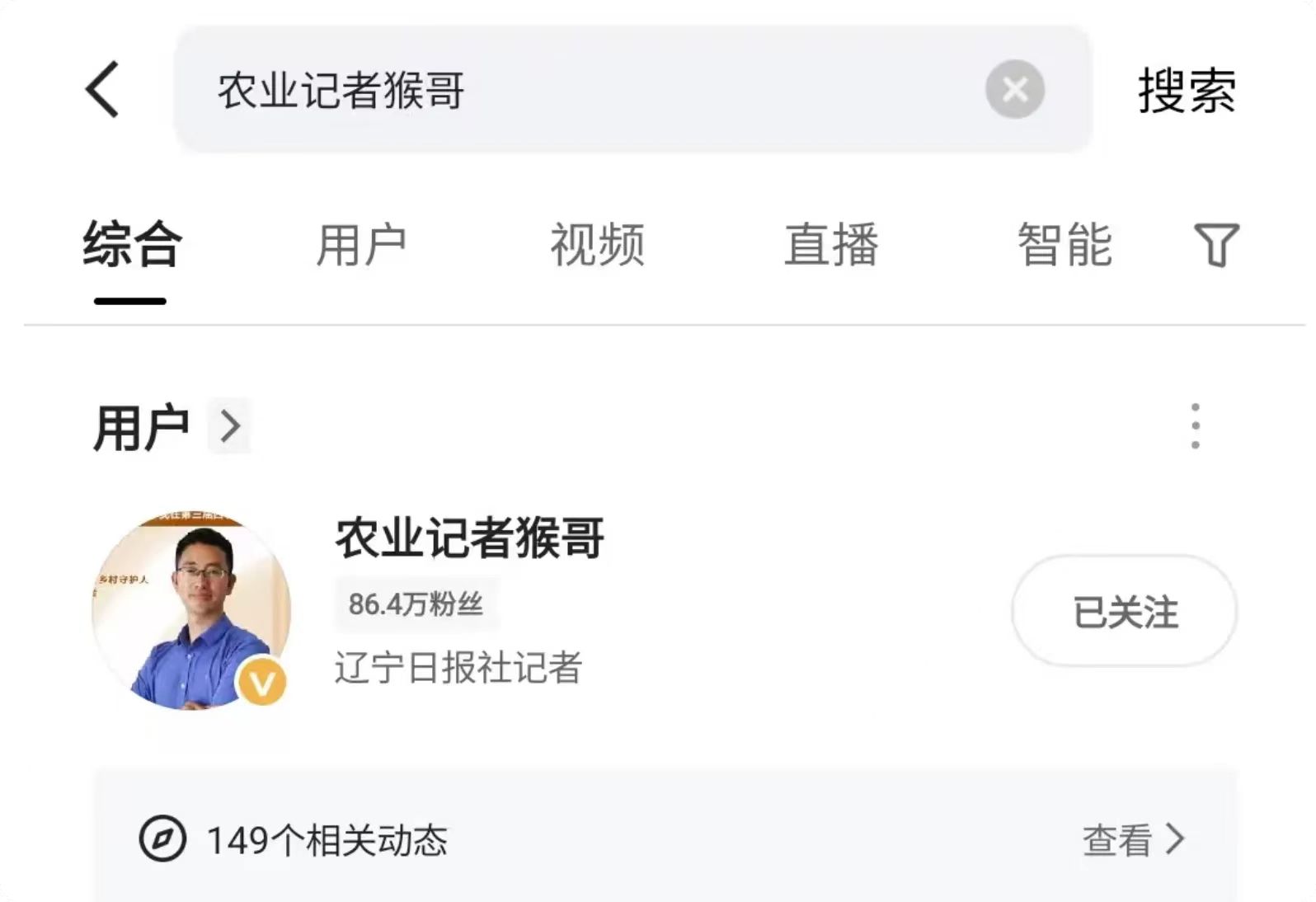Clear the search text with X icon
This screenshot has width=1316, height=902.
(x=1015, y=89)
